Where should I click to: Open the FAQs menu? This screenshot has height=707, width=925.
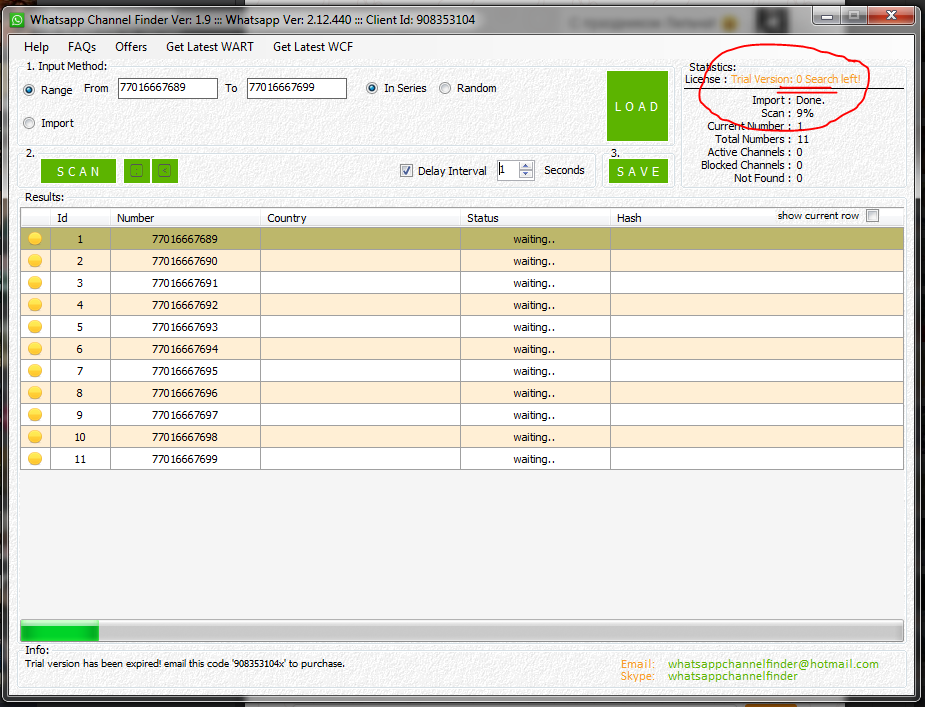tap(82, 47)
